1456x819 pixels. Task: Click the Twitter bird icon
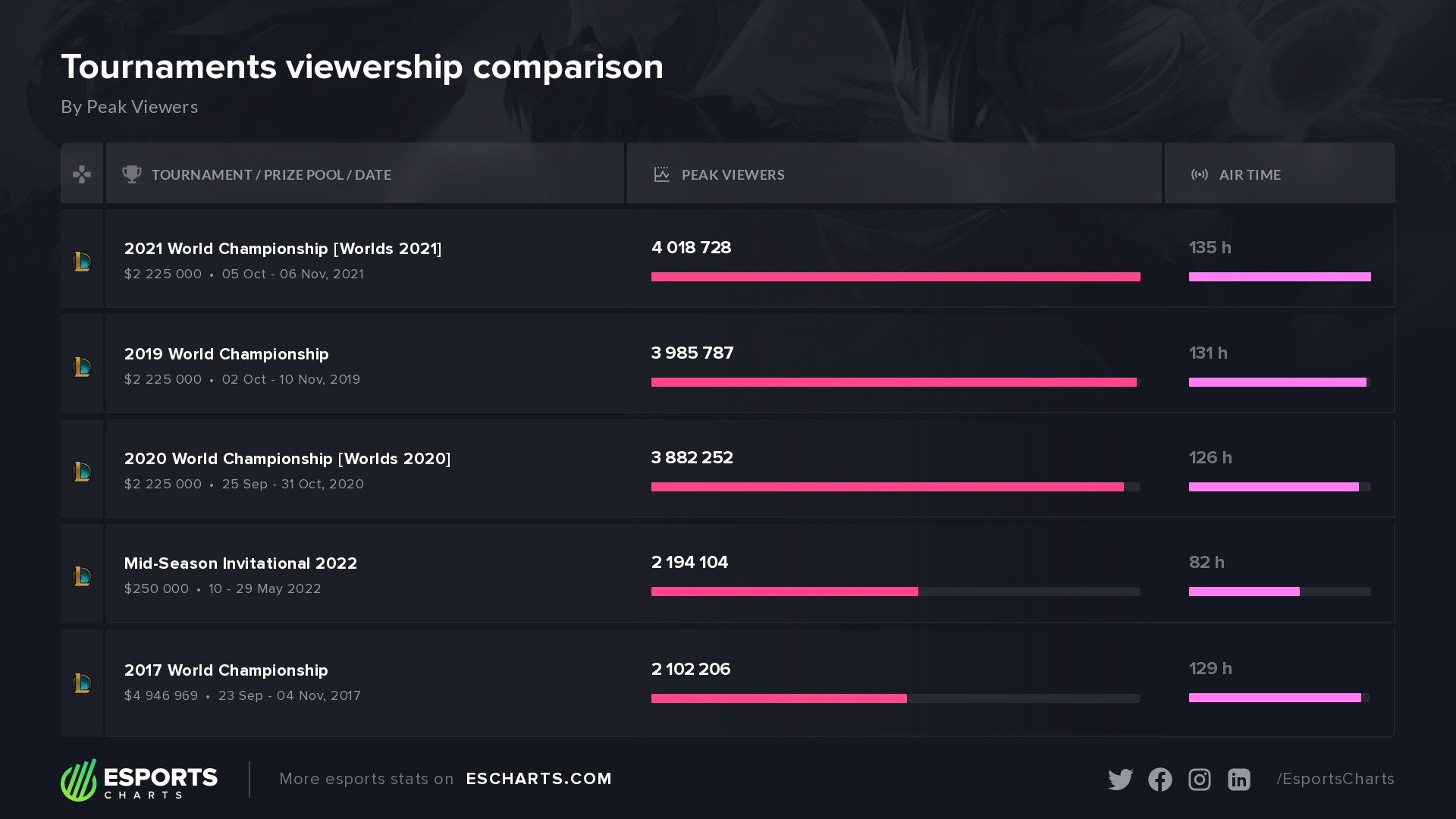point(1120,780)
